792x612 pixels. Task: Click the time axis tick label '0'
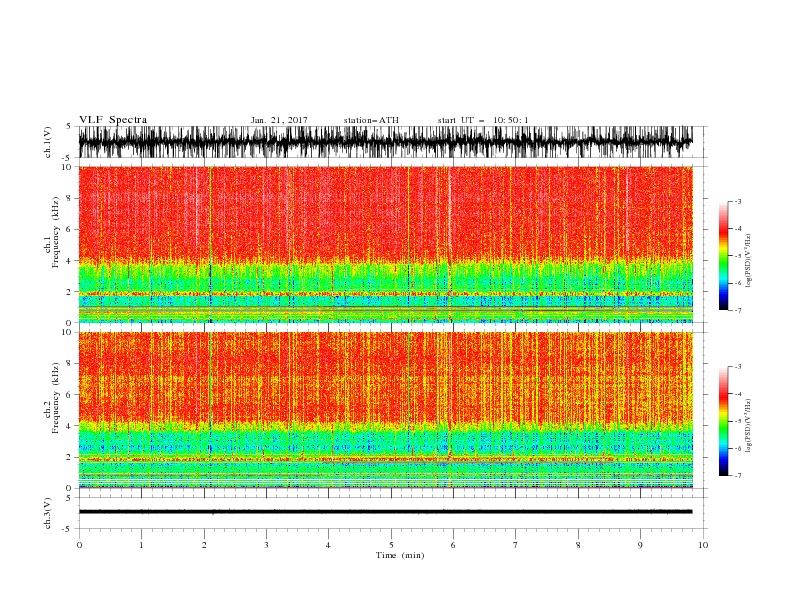79,545
